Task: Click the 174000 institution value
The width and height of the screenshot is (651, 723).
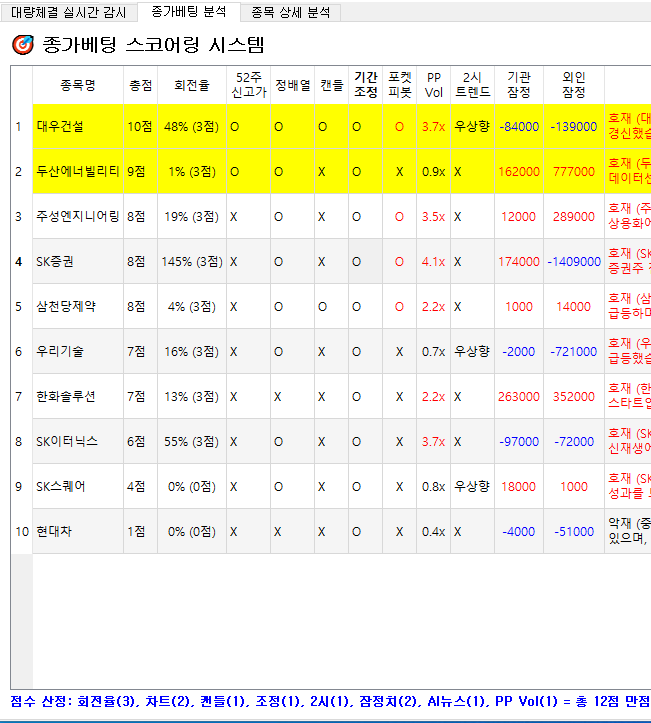Action: coord(519,261)
